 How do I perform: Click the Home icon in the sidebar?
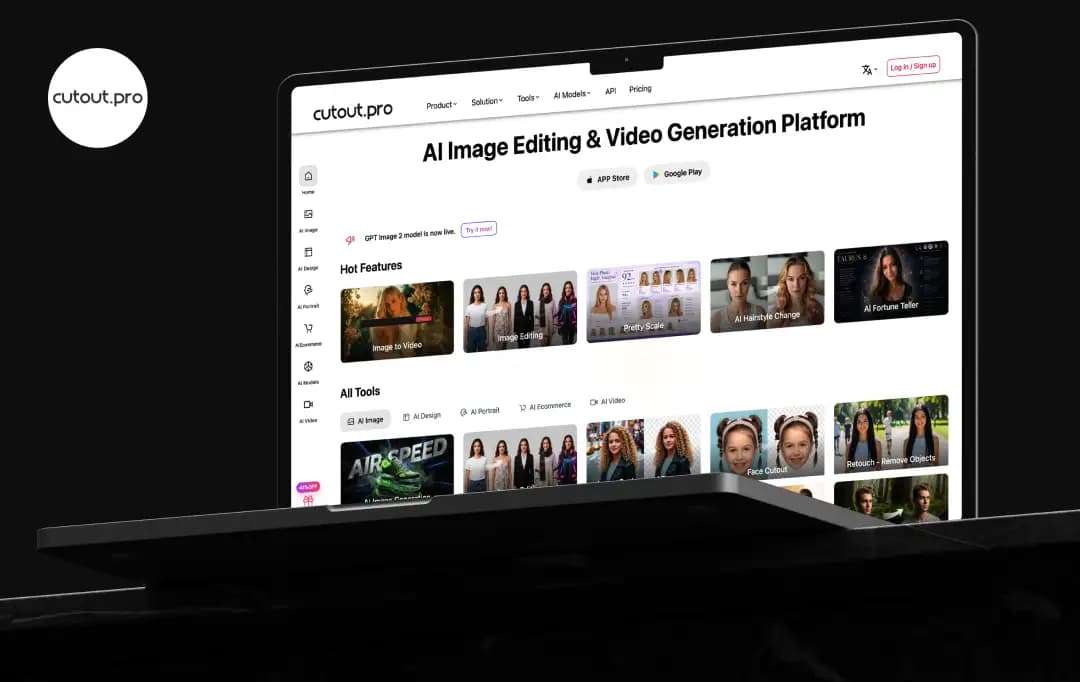(x=308, y=176)
